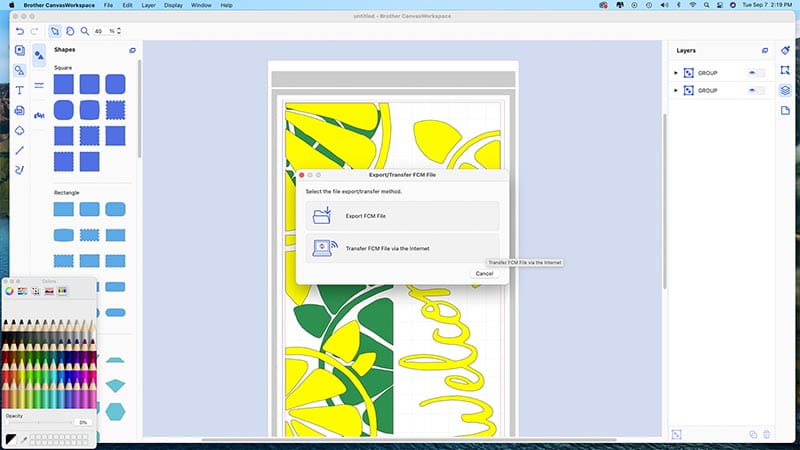Expand the first GROUP layer
Screen dimensions: 800x450
pyautogui.click(x=676, y=72)
